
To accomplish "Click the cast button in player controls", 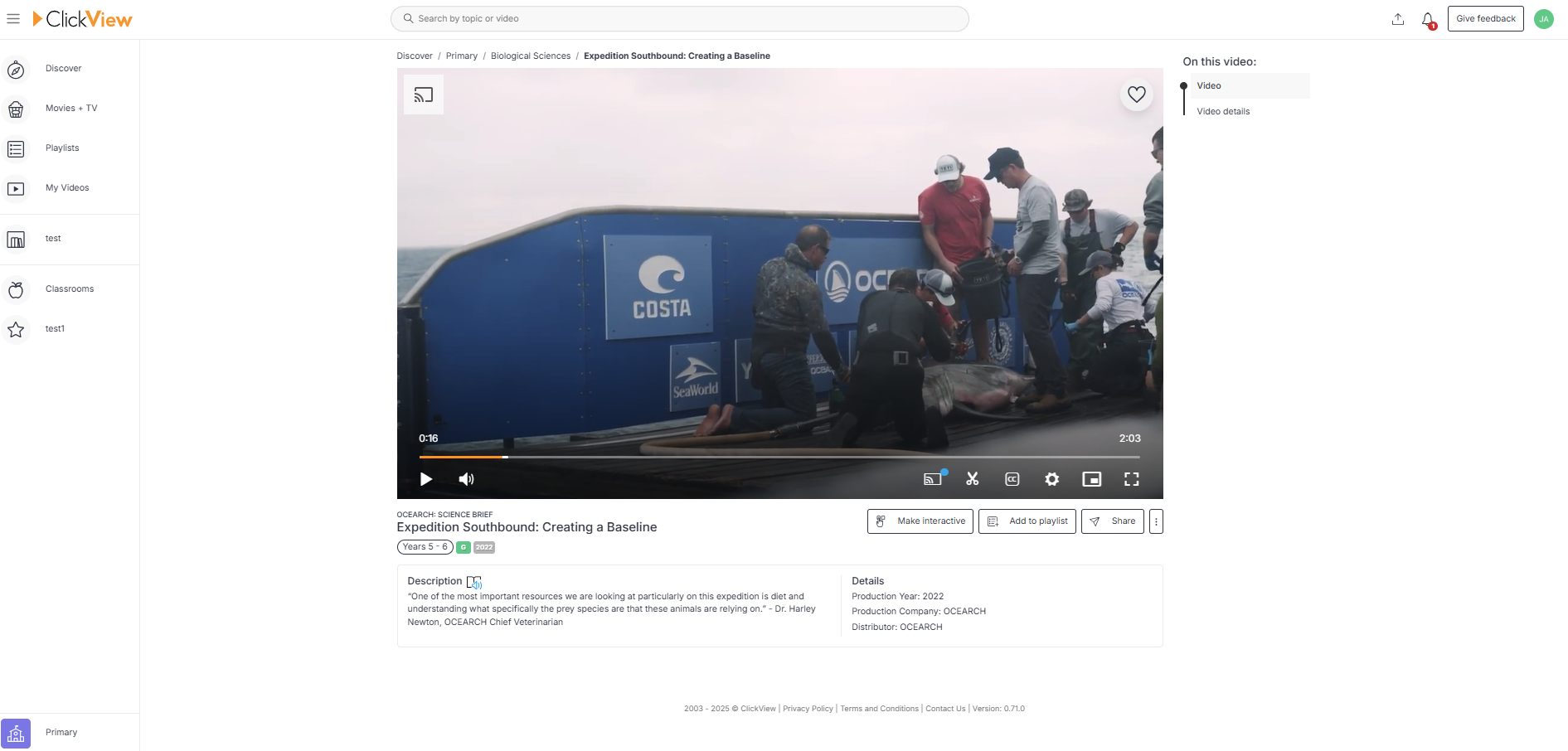I will click(x=934, y=479).
